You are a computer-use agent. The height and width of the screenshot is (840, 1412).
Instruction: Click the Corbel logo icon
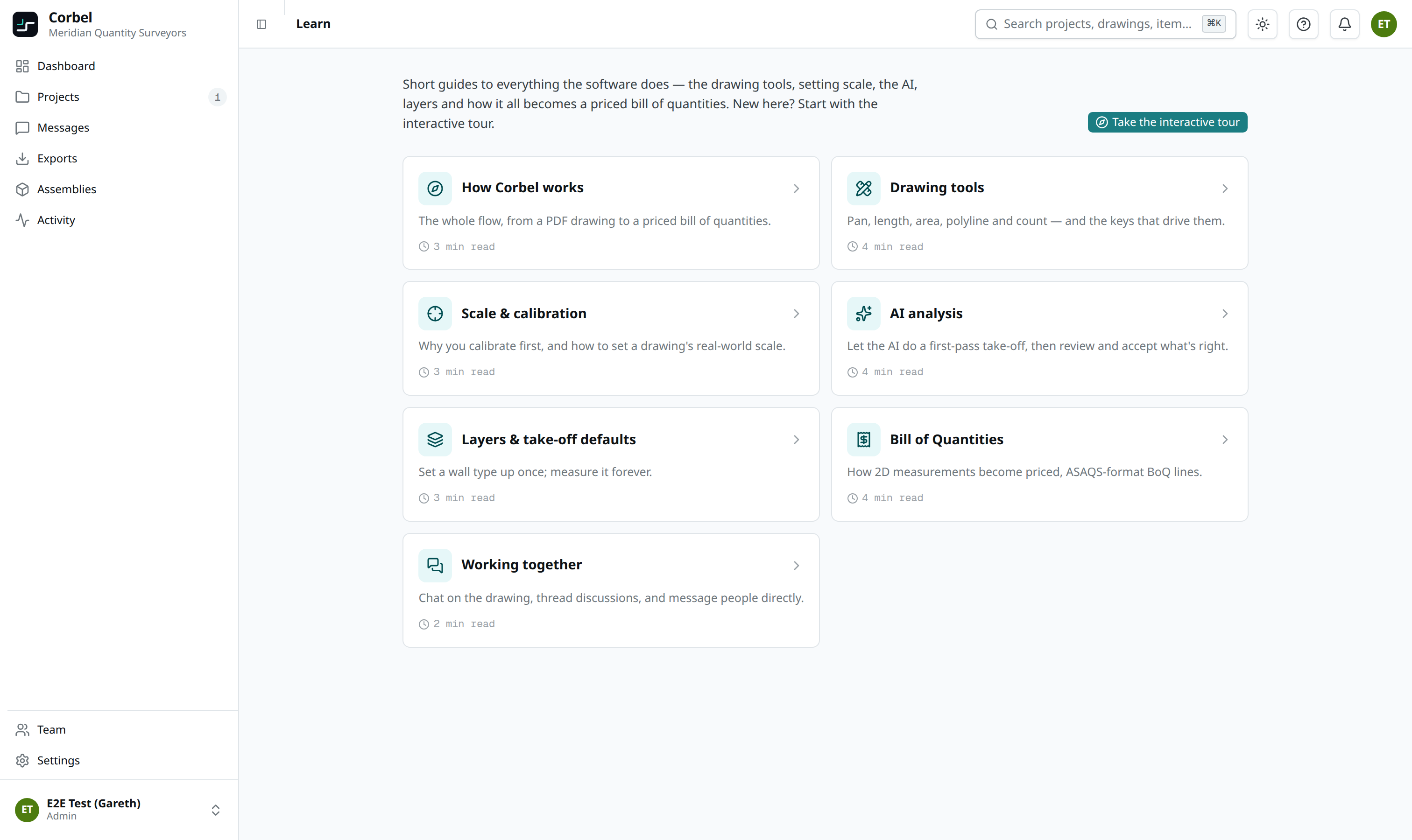pyautogui.click(x=25, y=24)
